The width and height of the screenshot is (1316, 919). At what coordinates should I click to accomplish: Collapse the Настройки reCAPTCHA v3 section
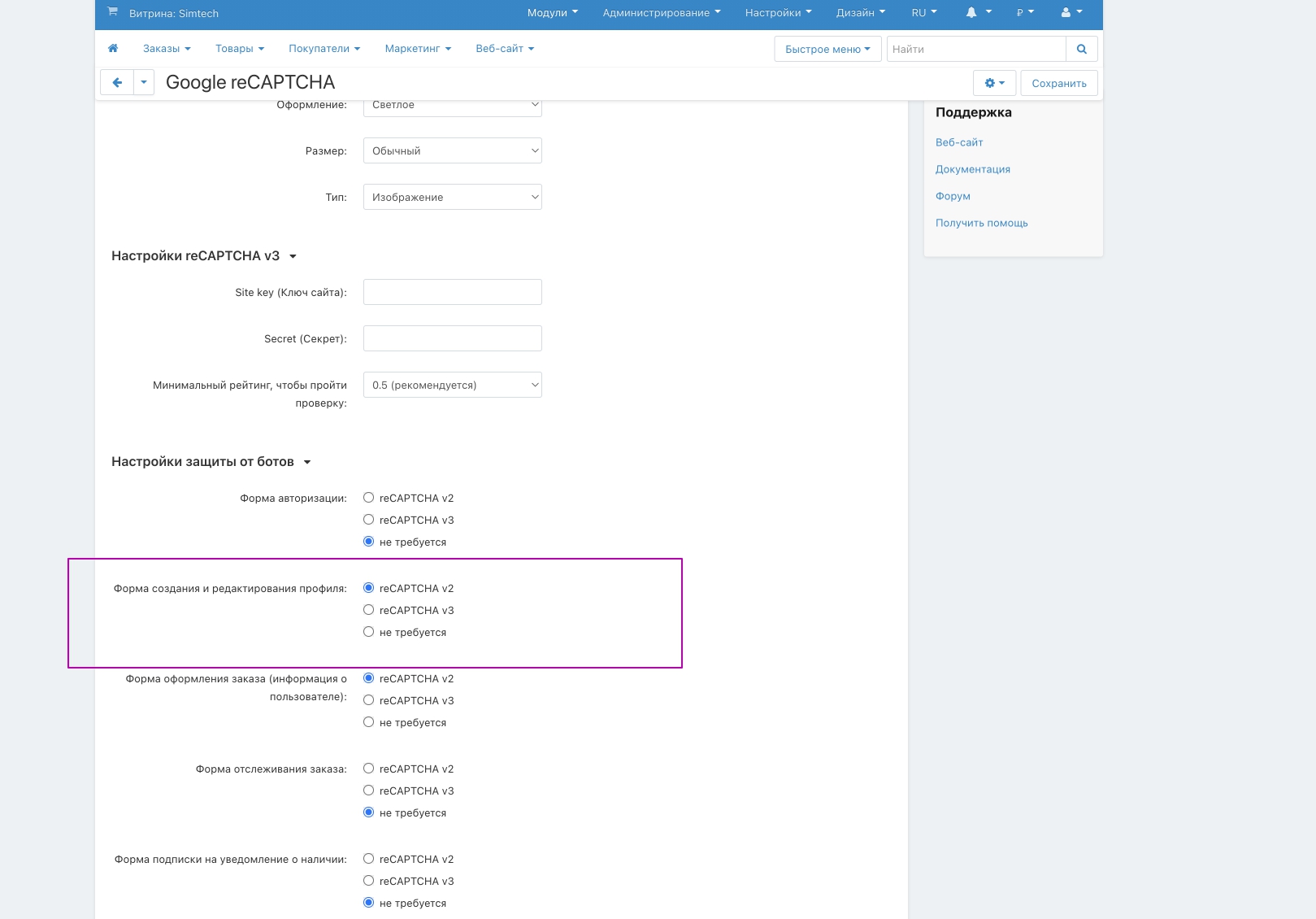pyautogui.click(x=204, y=255)
